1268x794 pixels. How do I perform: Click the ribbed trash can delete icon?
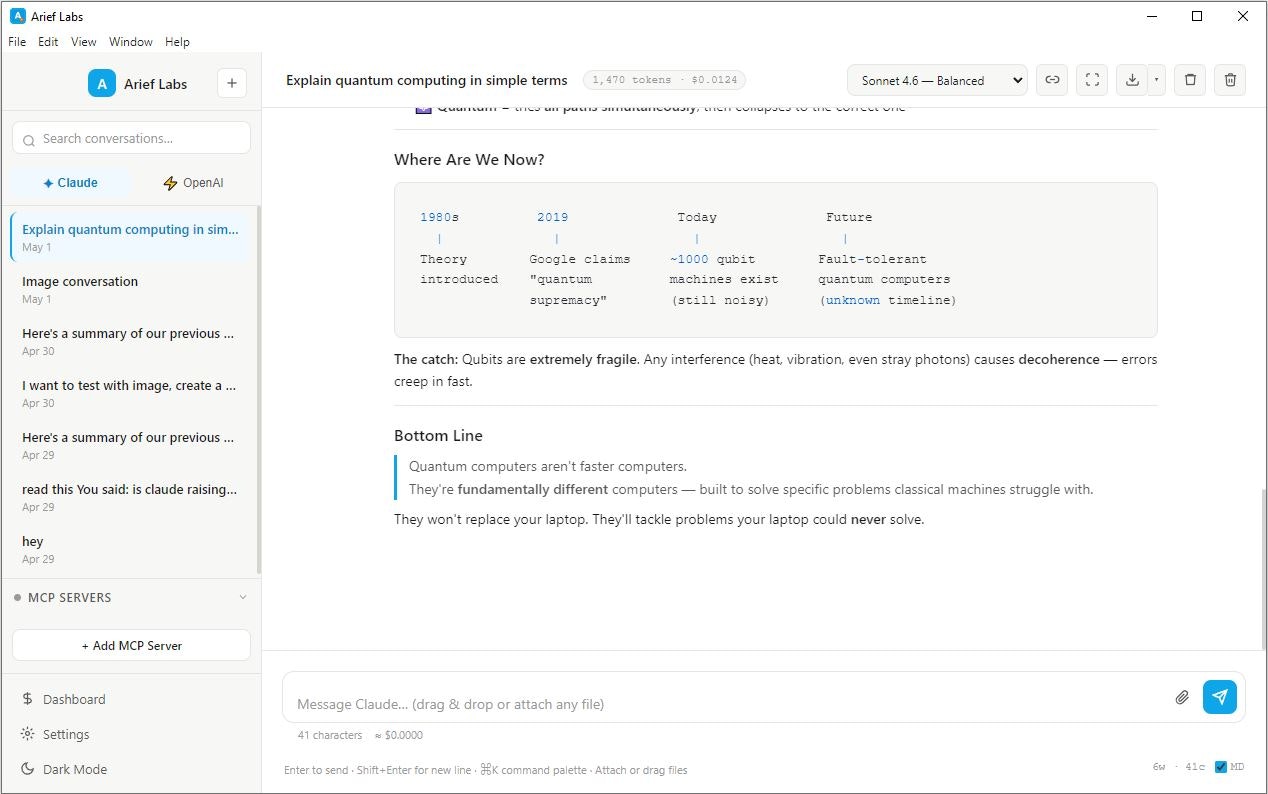click(1230, 80)
